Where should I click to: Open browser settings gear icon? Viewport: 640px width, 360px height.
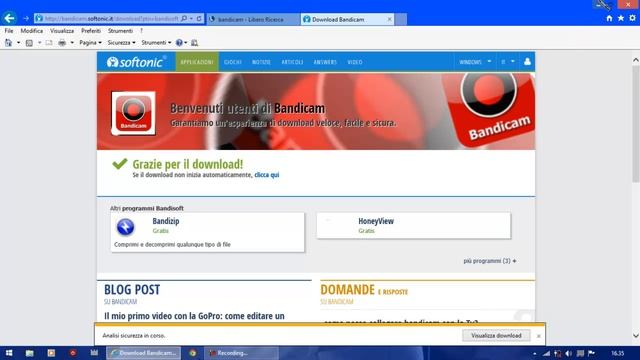click(x=632, y=18)
